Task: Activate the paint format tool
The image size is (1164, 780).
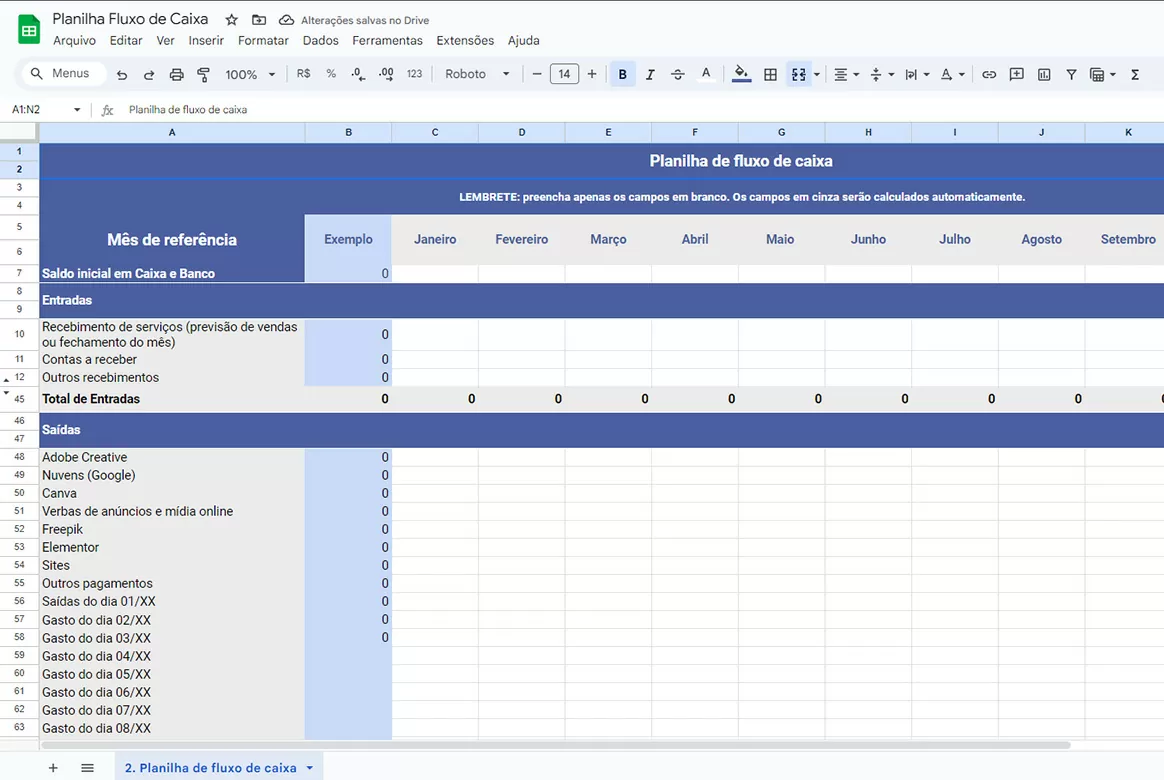Action: [x=203, y=74]
